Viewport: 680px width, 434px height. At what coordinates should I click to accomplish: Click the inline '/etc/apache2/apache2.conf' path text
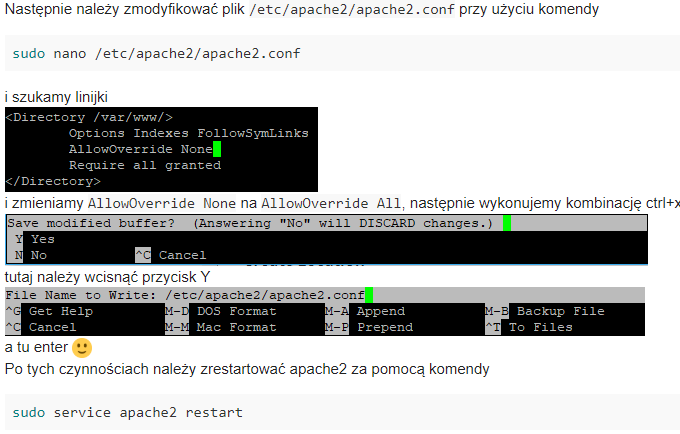coord(352,9)
